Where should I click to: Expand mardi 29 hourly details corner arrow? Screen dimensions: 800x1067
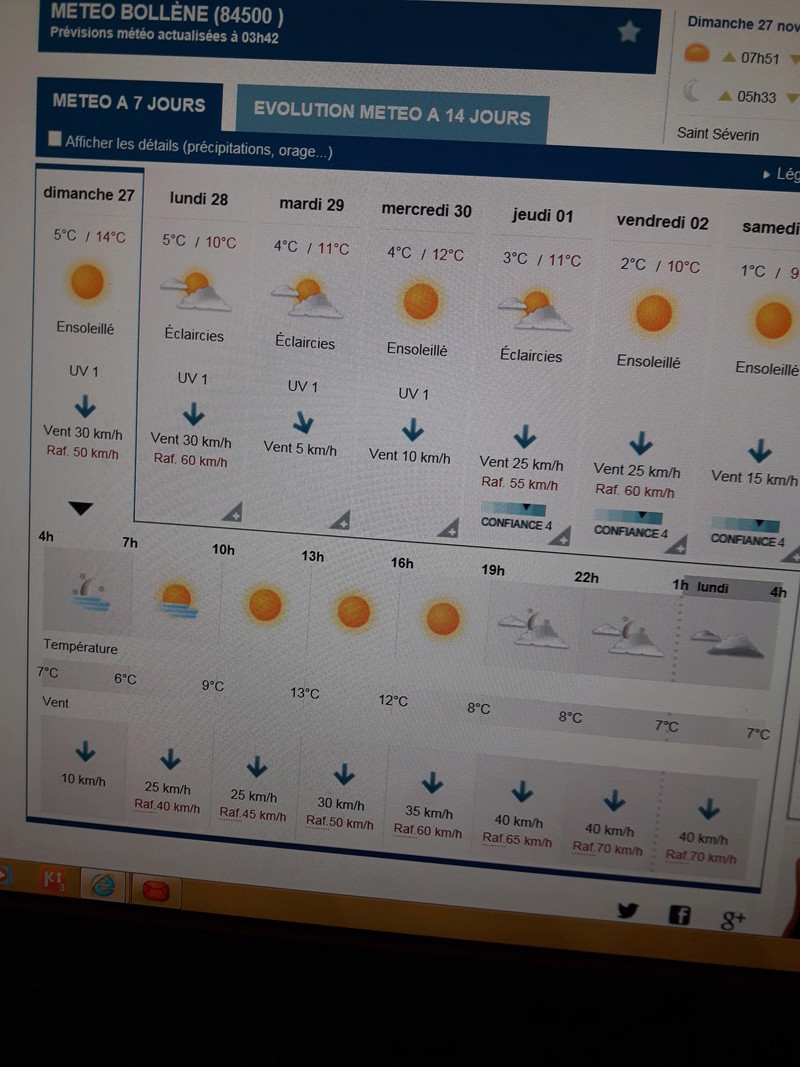(340, 520)
